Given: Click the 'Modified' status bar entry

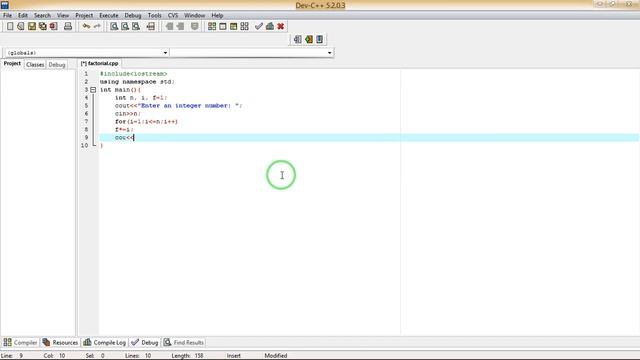Looking at the screenshot, I should 276,356.
